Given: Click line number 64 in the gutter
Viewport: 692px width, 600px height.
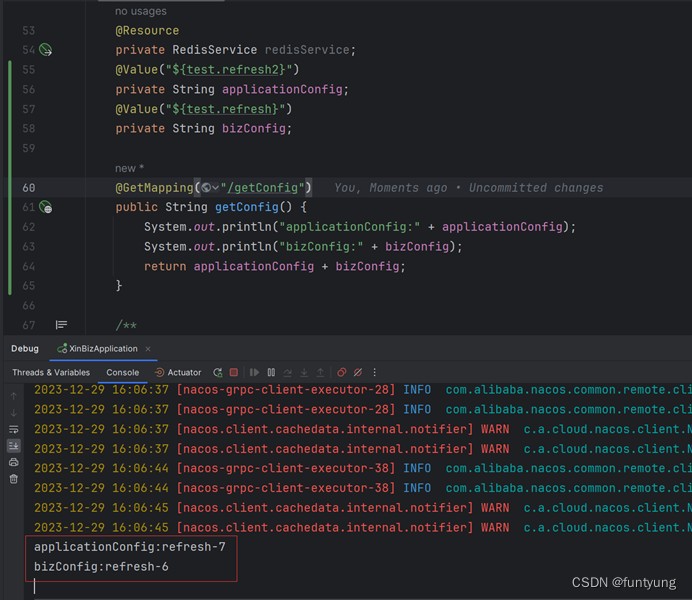Looking at the screenshot, I should (x=29, y=266).
